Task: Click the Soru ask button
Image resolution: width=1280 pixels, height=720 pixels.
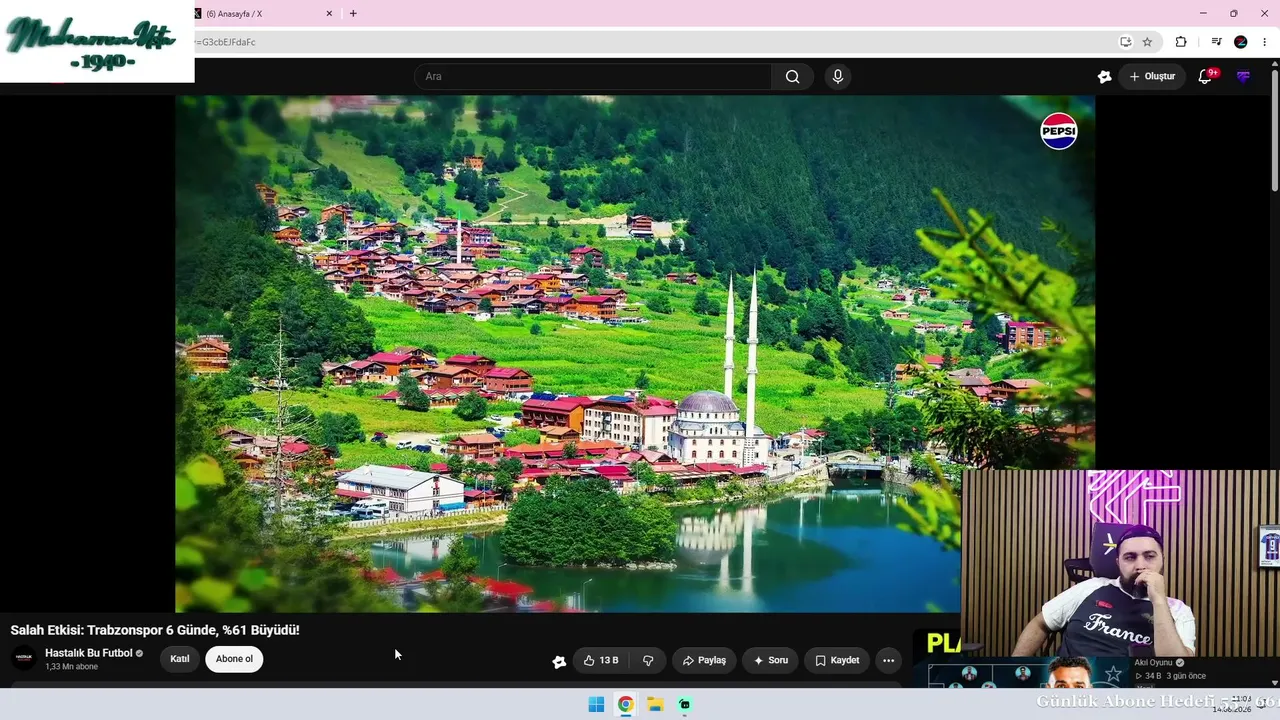Action: click(770, 660)
